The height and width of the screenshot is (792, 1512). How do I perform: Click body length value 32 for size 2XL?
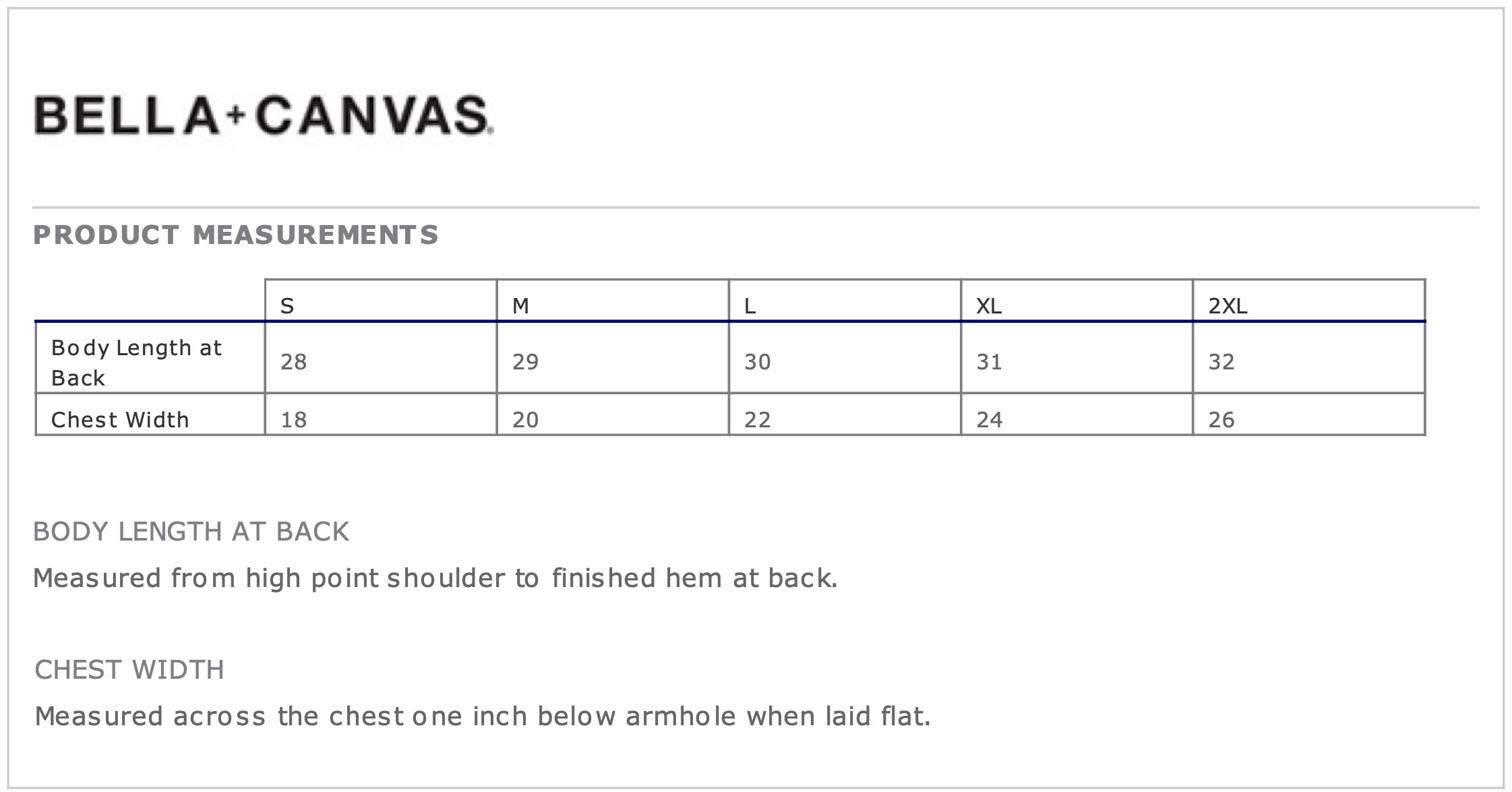pos(1221,362)
